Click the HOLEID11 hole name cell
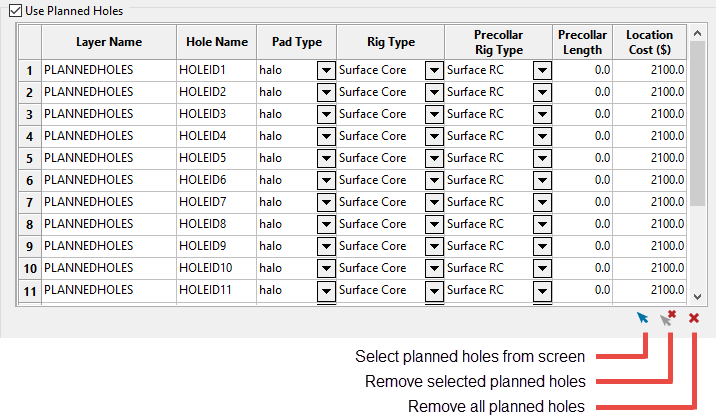 tap(216, 290)
